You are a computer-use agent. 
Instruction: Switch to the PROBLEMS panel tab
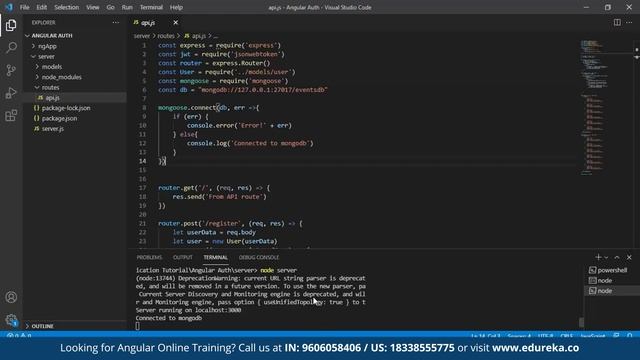point(149,257)
